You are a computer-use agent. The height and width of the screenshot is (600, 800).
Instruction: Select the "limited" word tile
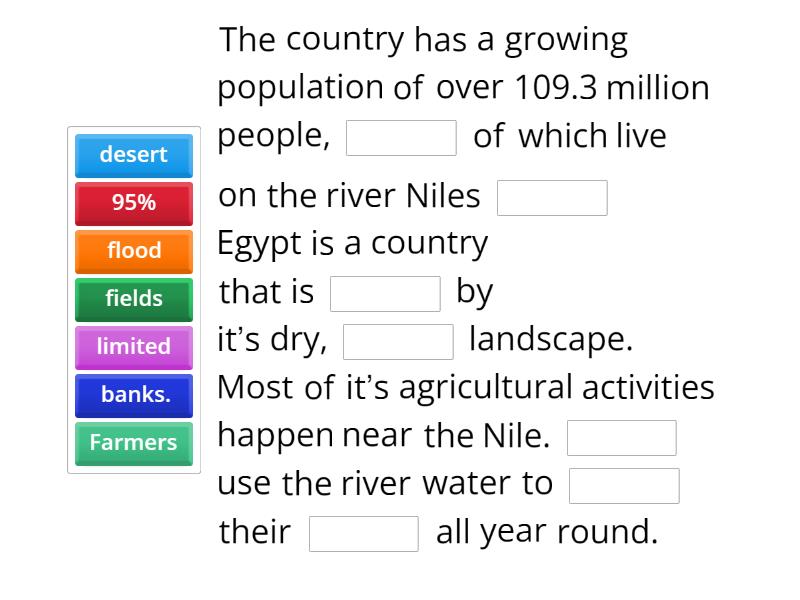coord(133,347)
